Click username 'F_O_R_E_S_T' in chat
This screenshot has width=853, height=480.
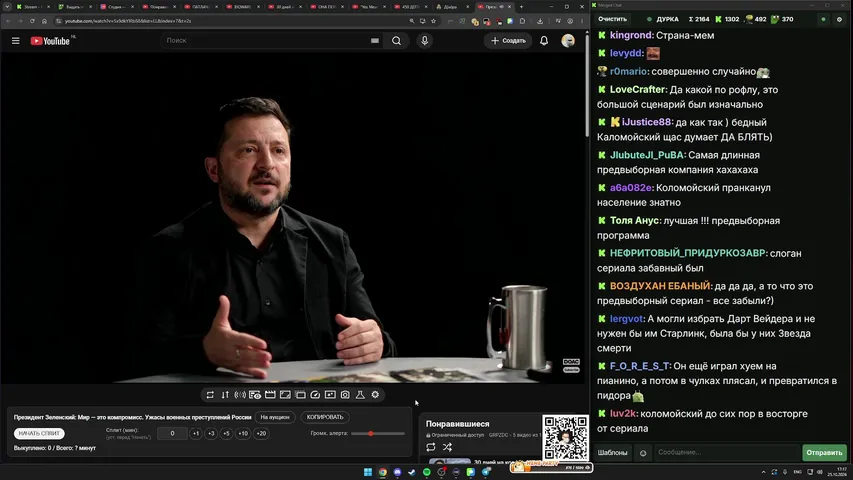click(639, 366)
